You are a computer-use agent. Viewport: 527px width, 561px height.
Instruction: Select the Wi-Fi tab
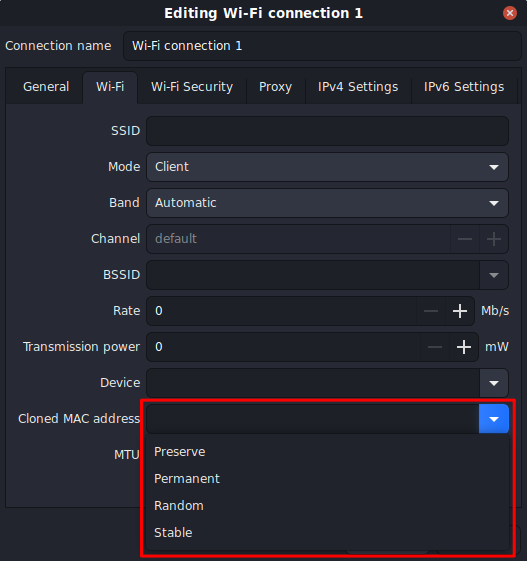[110, 87]
